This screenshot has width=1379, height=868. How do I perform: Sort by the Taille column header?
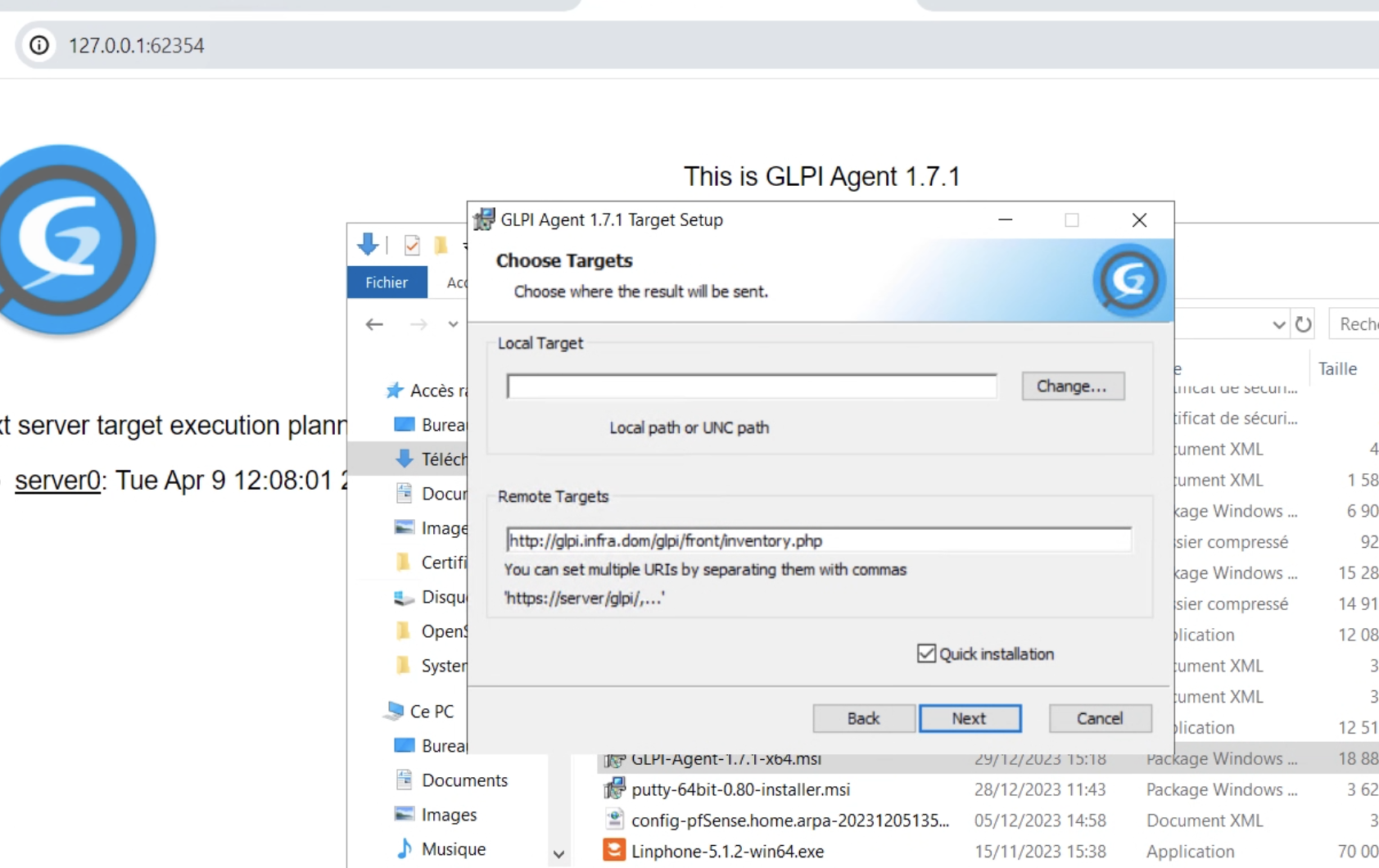(1337, 368)
